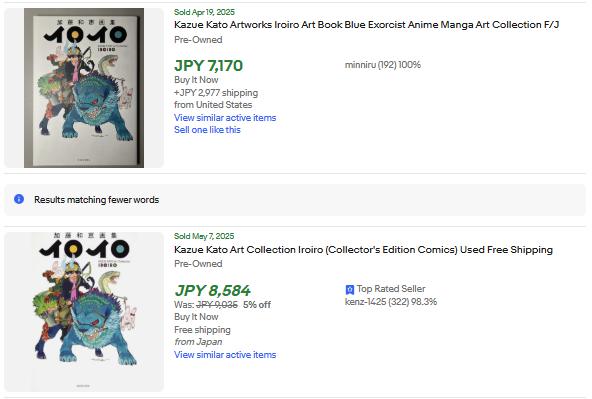This screenshot has height=399, width=592.
Task: Click the 'Results matching fewer words' notice
Action: click(x=295, y=200)
